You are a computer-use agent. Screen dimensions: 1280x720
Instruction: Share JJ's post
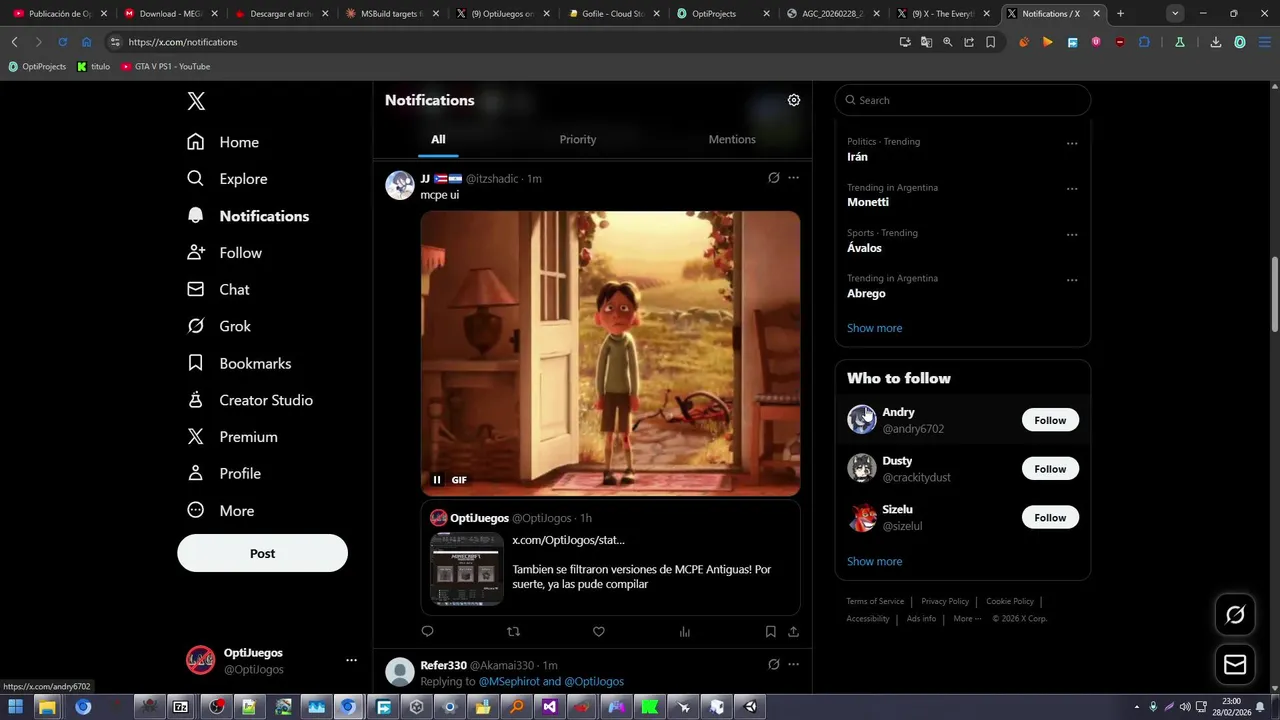793,632
